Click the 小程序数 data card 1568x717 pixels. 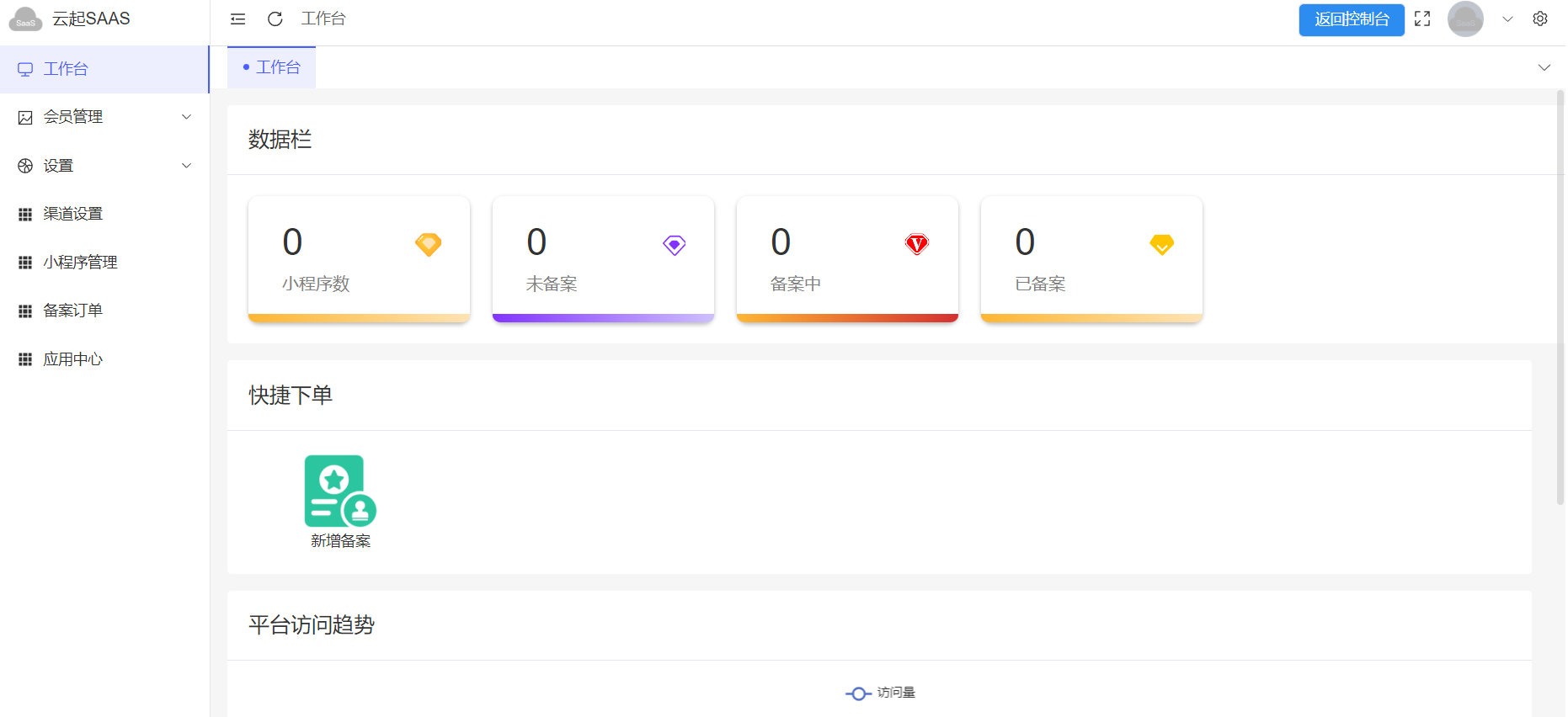[359, 259]
